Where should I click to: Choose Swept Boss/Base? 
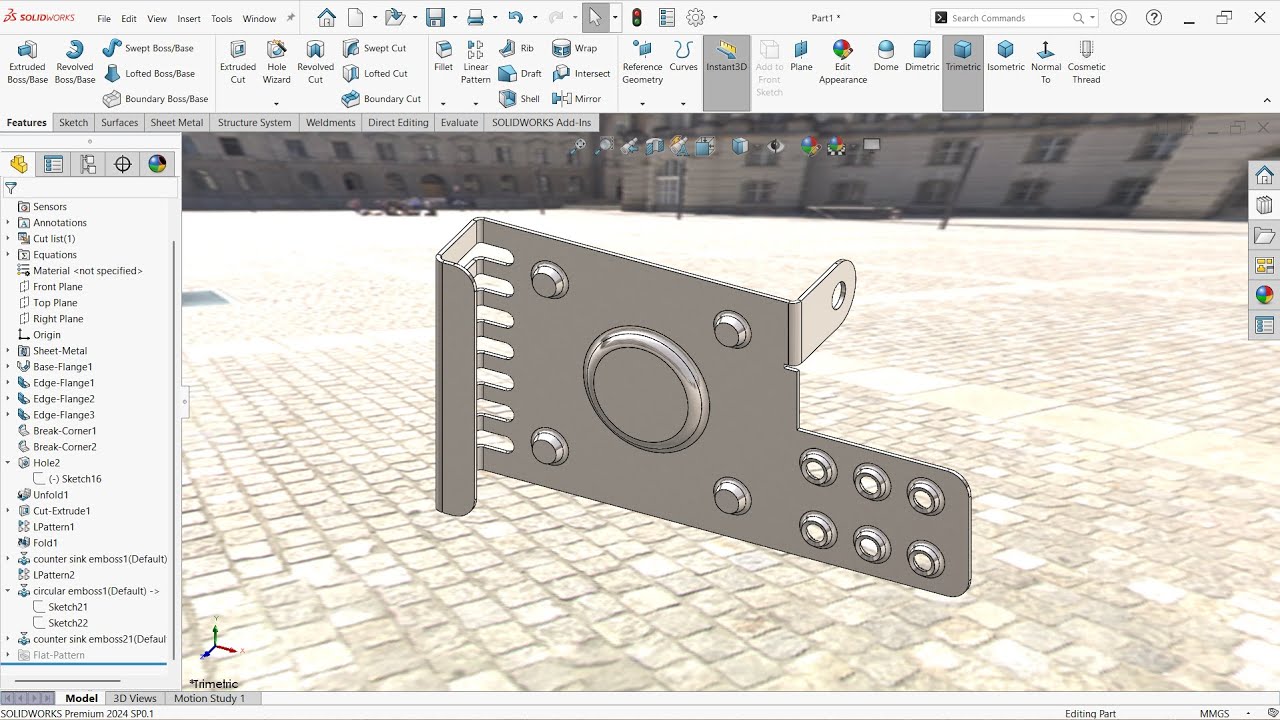click(148, 47)
